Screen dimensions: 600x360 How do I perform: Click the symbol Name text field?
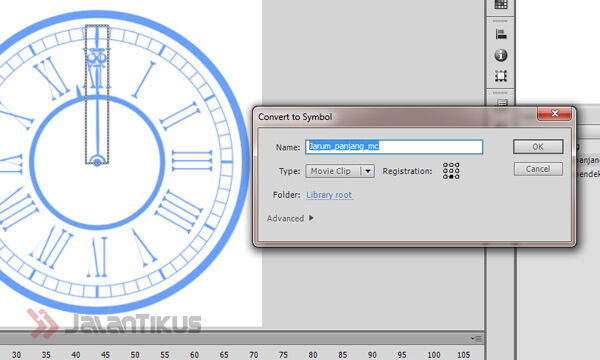tap(394, 147)
